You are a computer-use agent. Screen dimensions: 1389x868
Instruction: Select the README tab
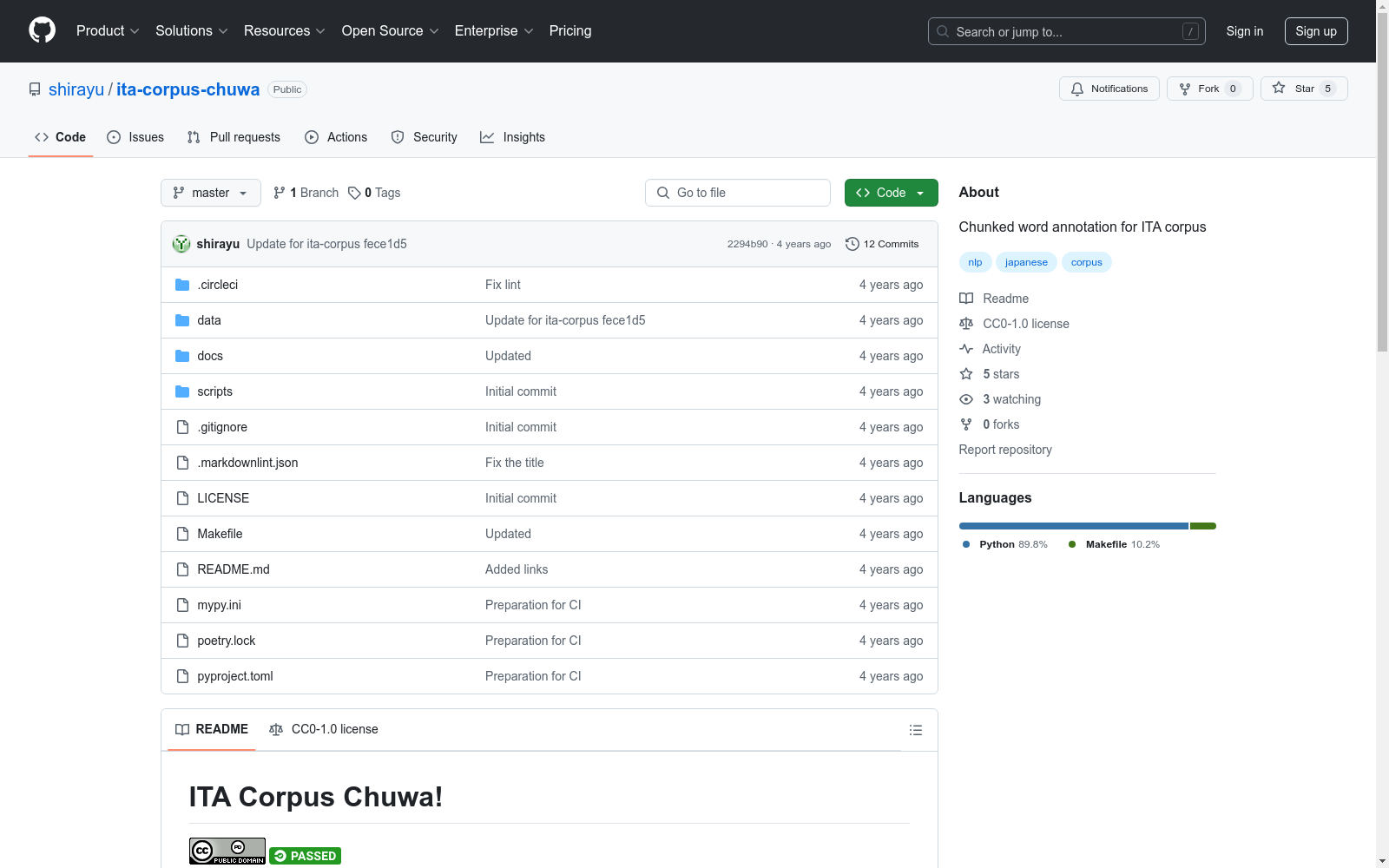[x=212, y=729]
